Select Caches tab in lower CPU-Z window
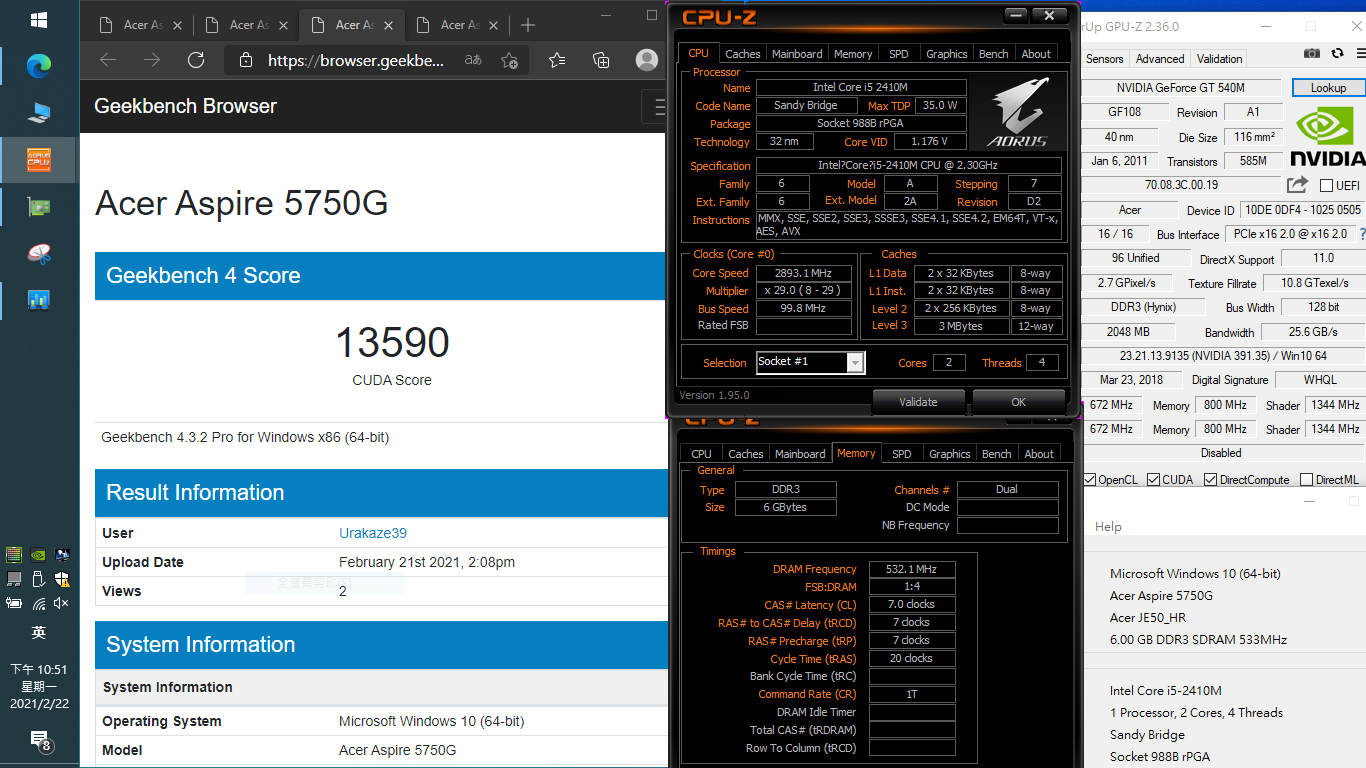The width and height of the screenshot is (1366, 768). pos(746,454)
